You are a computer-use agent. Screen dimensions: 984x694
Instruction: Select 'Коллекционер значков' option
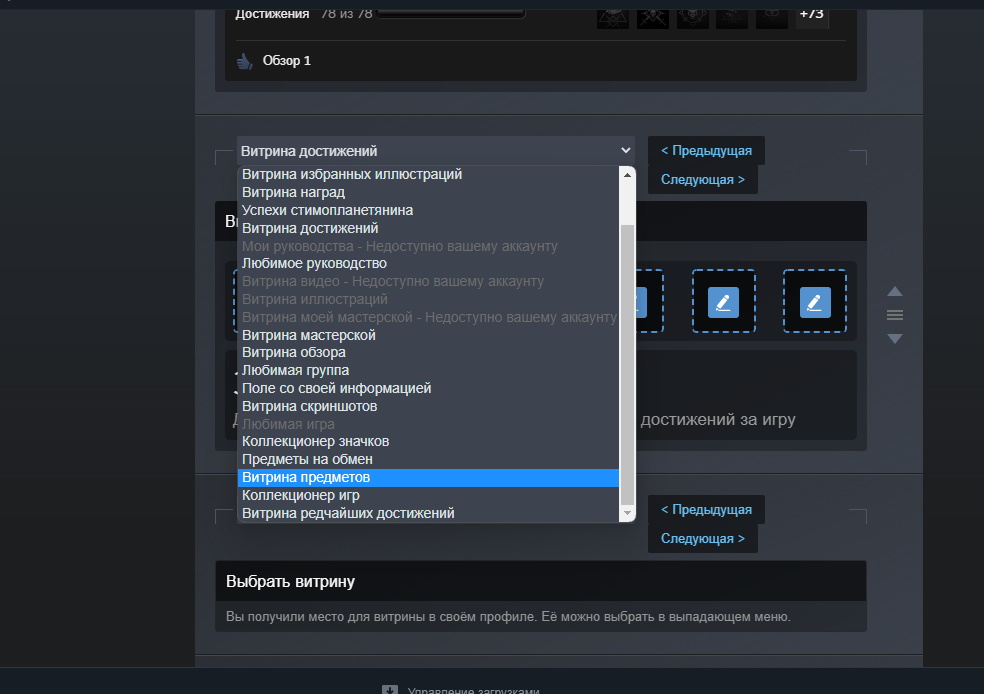(x=428, y=442)
